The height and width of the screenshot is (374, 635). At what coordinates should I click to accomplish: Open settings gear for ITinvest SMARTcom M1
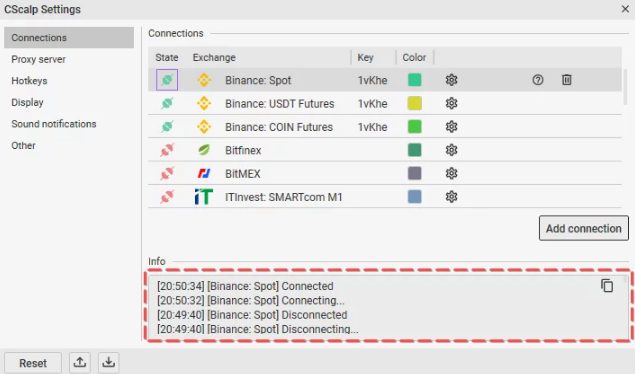click(451, 197)
